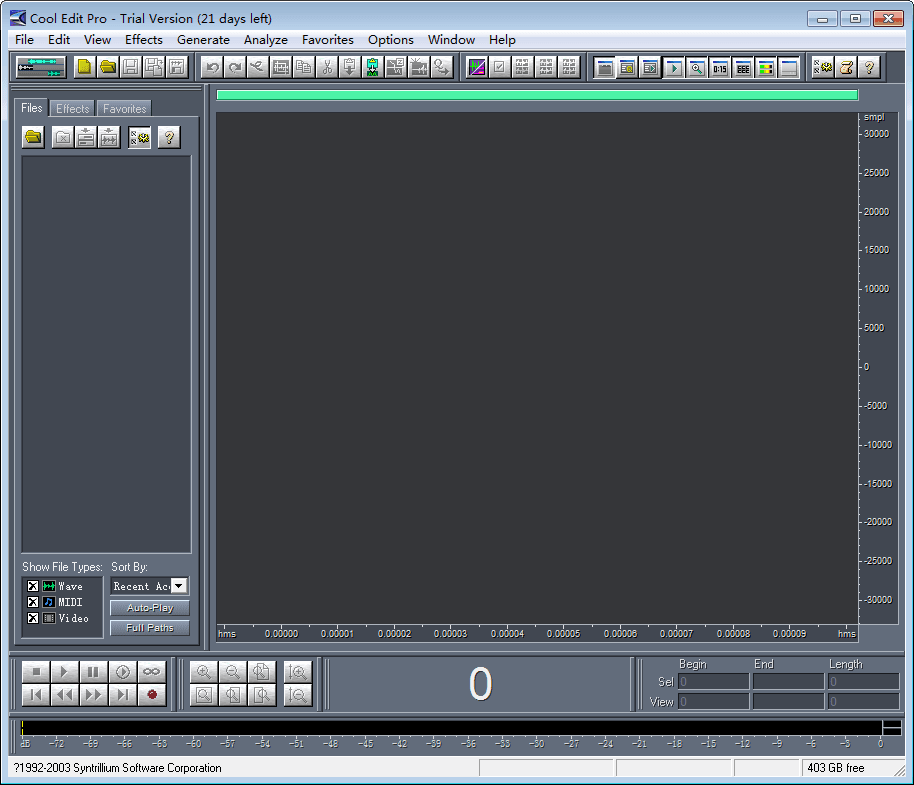Click the Auto-Play button
This screenshot has width=914, height=785.
tap(149, 608)
